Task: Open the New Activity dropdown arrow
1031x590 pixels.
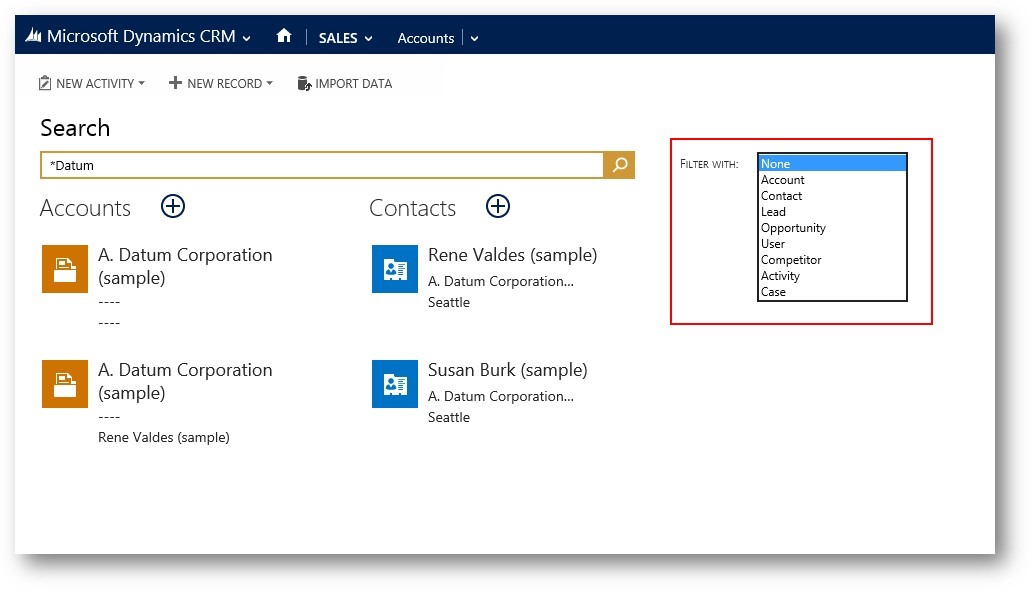Action: [x=141, y=84]
